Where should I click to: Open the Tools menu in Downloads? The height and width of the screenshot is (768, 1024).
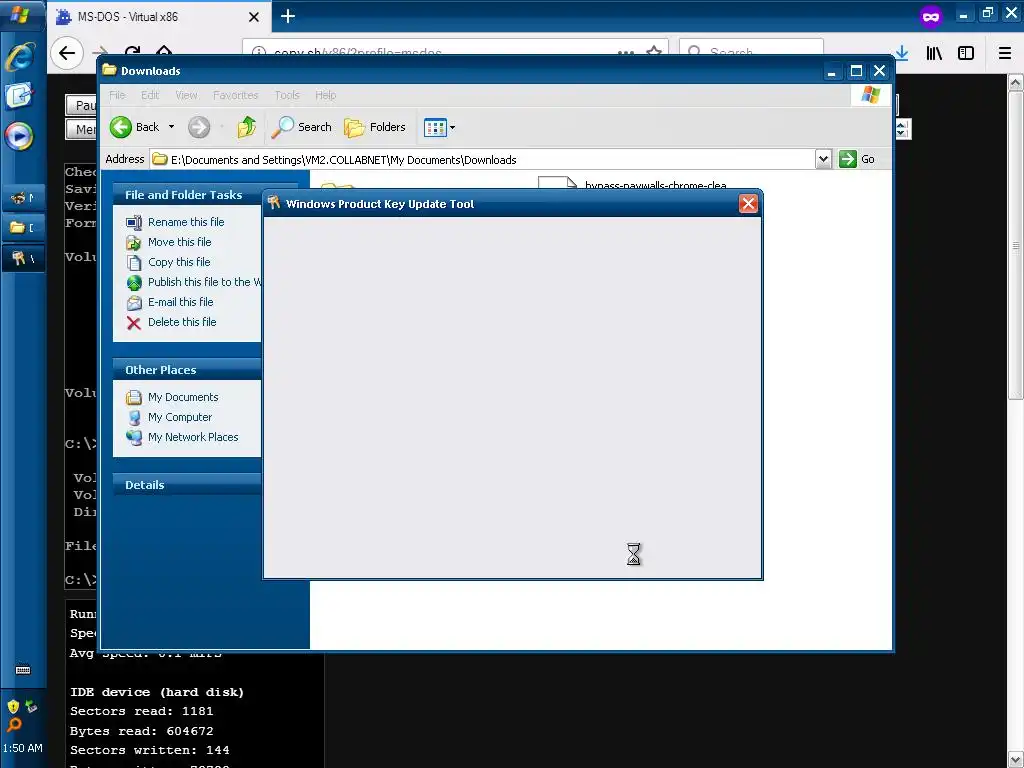(287, 95)
